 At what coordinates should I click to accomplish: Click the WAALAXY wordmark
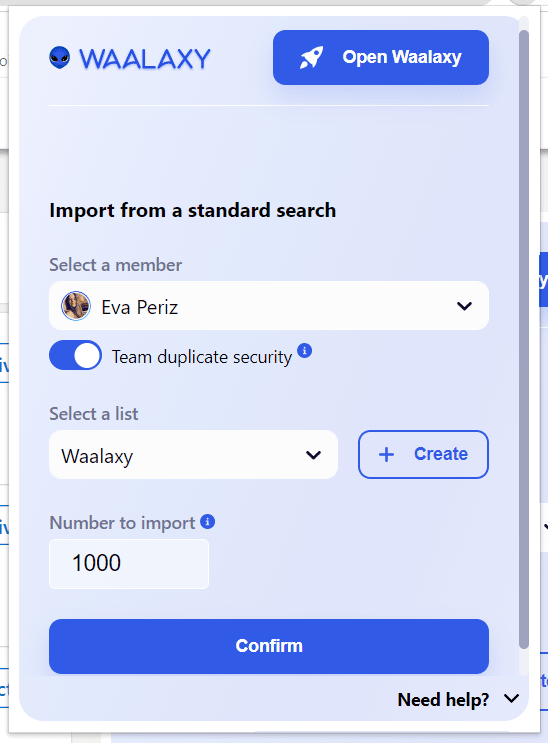(x=145, y=59)
